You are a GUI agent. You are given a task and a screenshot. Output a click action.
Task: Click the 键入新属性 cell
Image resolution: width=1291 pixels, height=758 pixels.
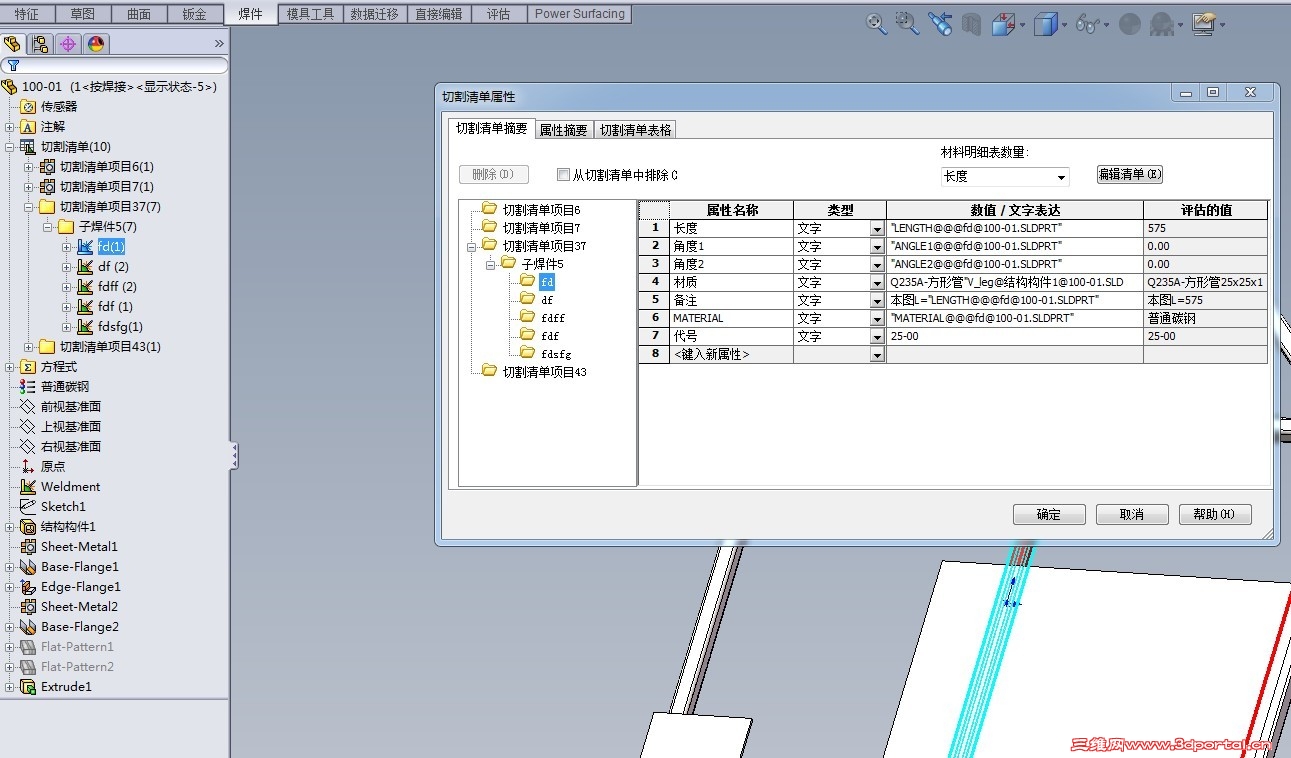731,355
